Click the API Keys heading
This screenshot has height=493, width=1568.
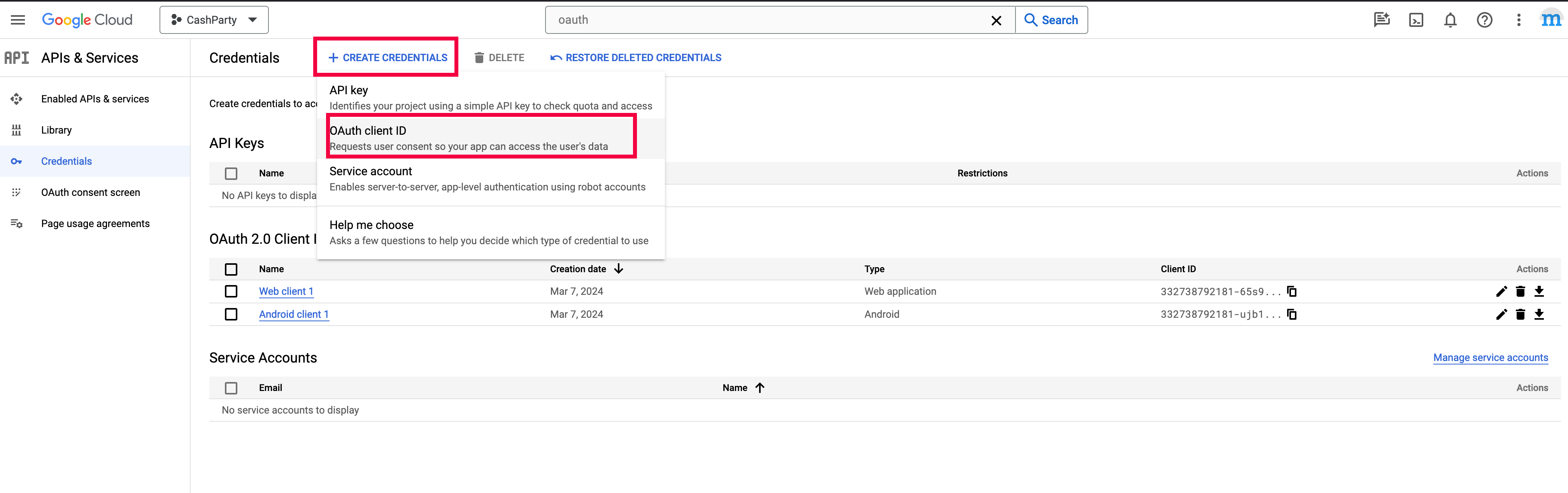point(237,143)
